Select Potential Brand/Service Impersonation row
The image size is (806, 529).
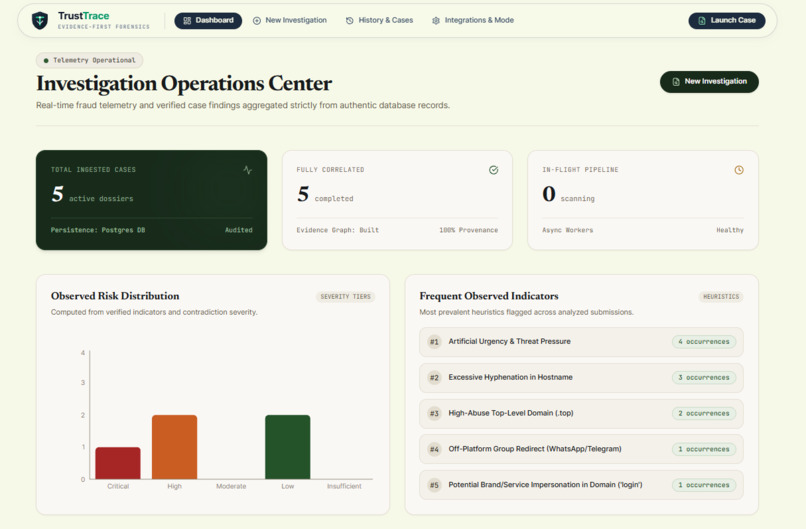[x=581, y=485]
